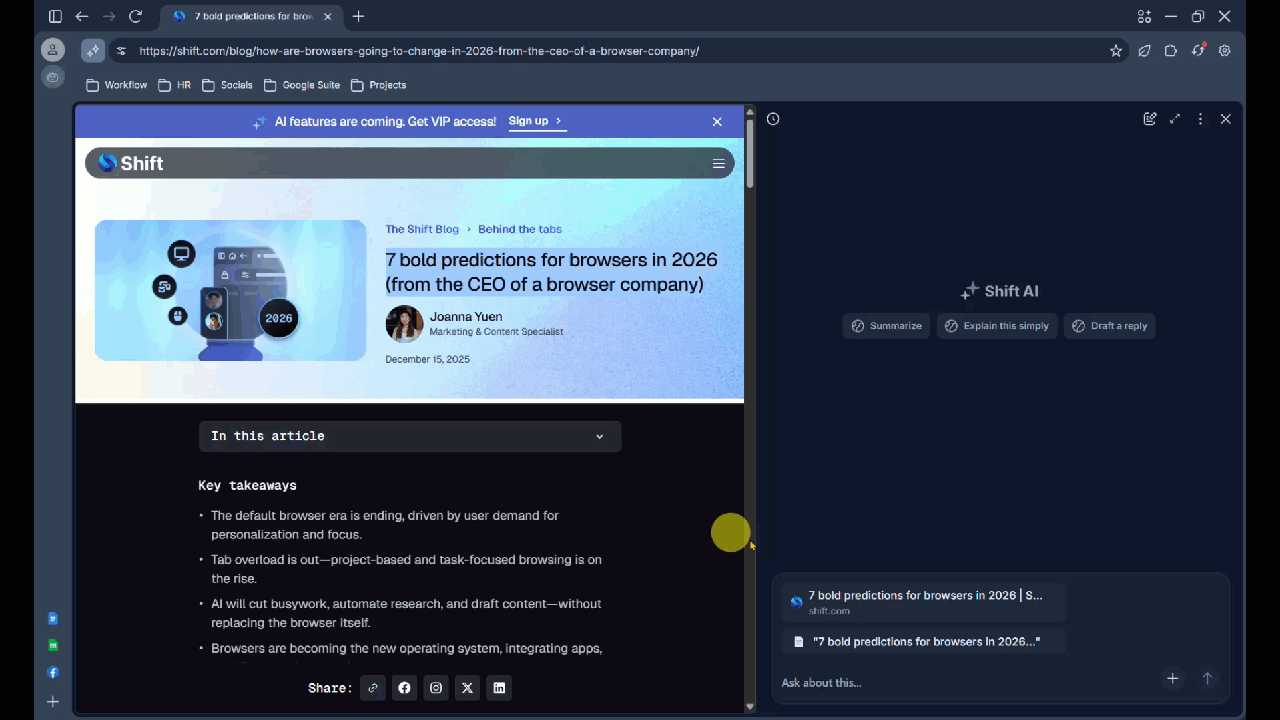Click the page's vertical scrollbar thumb
The image size is (1280, 720).
coord(750,153)
